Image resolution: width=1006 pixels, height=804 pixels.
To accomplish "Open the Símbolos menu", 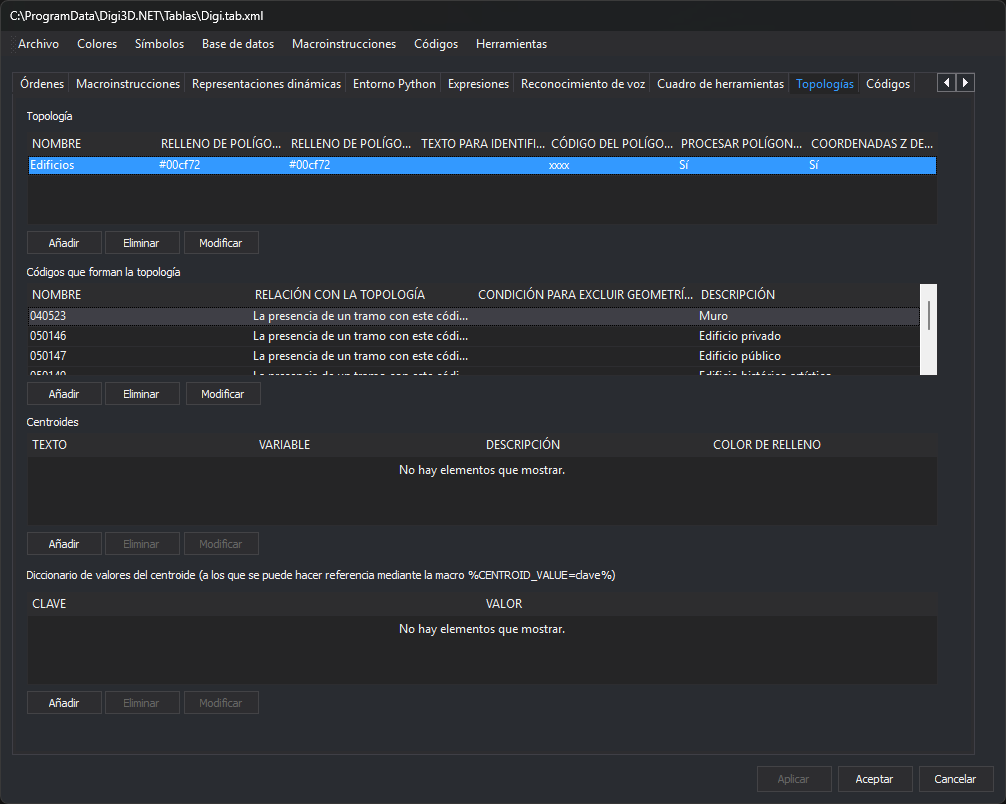I will pos(159,44).
